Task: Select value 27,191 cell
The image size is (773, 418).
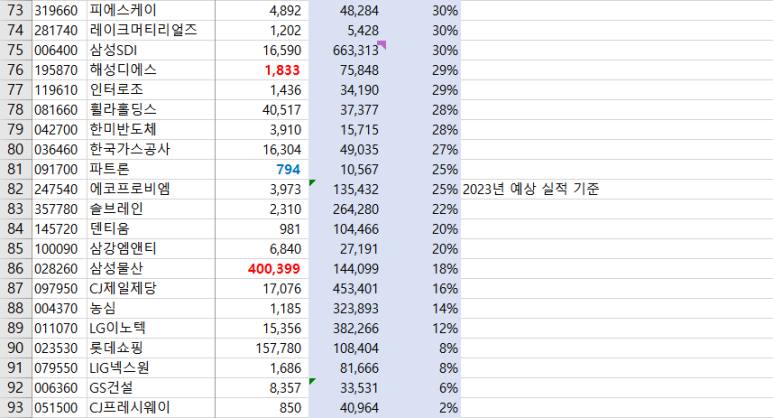Action: coord(347,249)
